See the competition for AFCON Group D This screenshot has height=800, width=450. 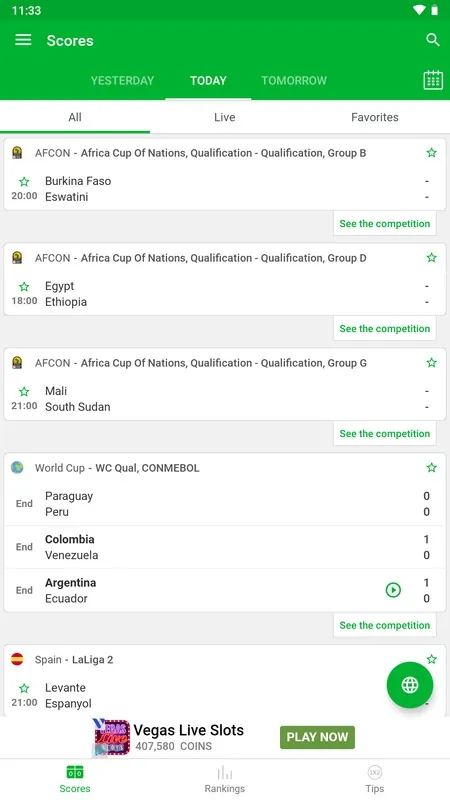coord(385,329)
